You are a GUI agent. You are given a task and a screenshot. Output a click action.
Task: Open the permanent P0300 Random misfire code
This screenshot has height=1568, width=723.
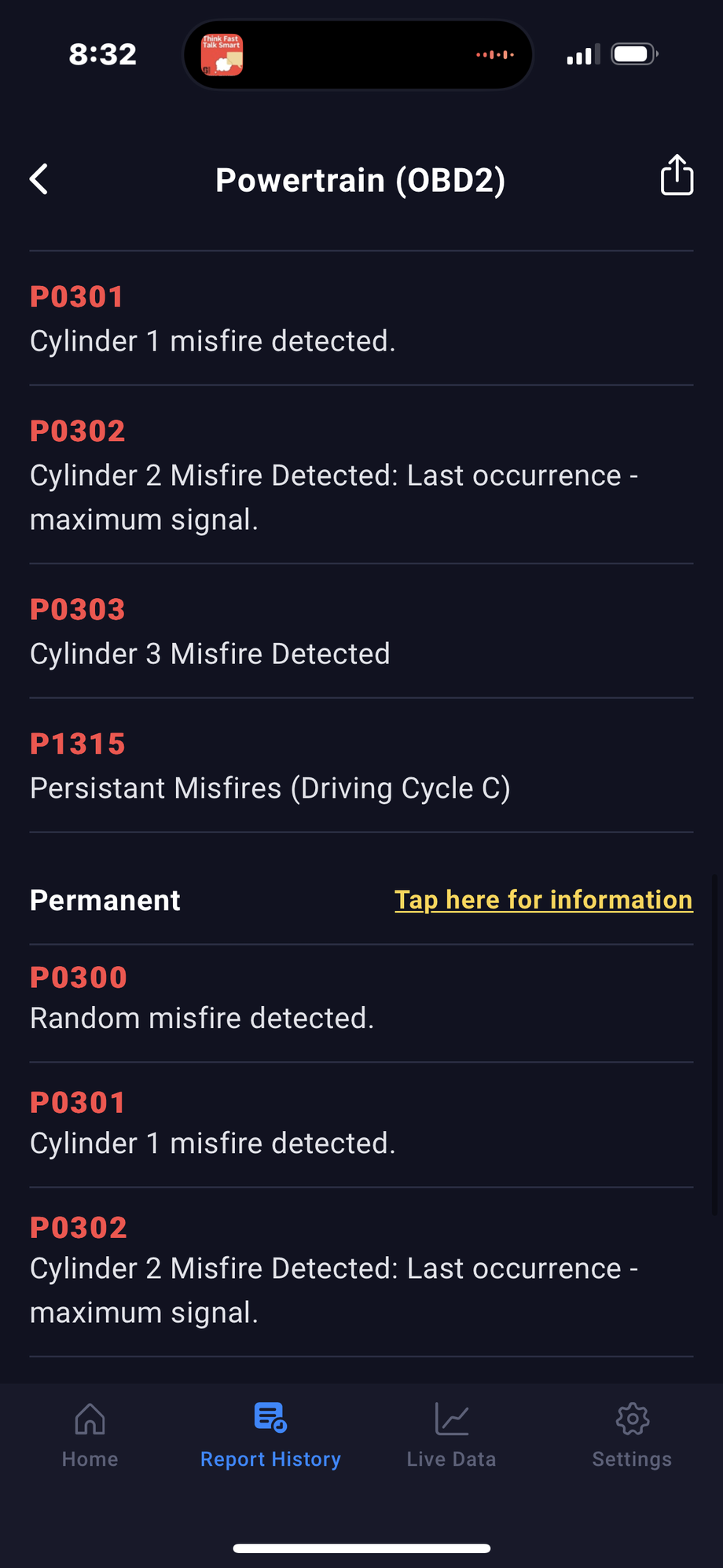click(x=202, y=998)
